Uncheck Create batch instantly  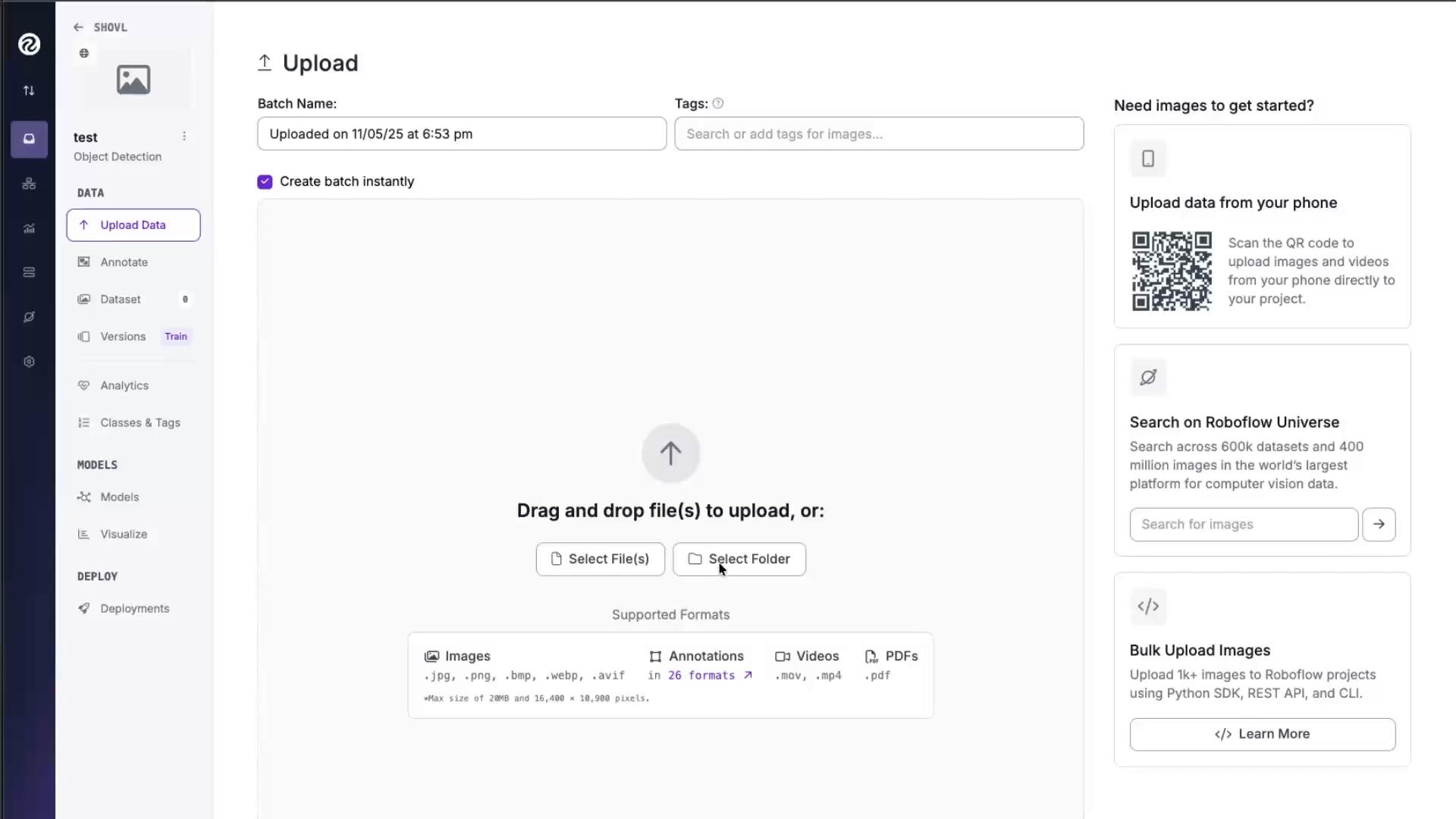coord(265,181)
